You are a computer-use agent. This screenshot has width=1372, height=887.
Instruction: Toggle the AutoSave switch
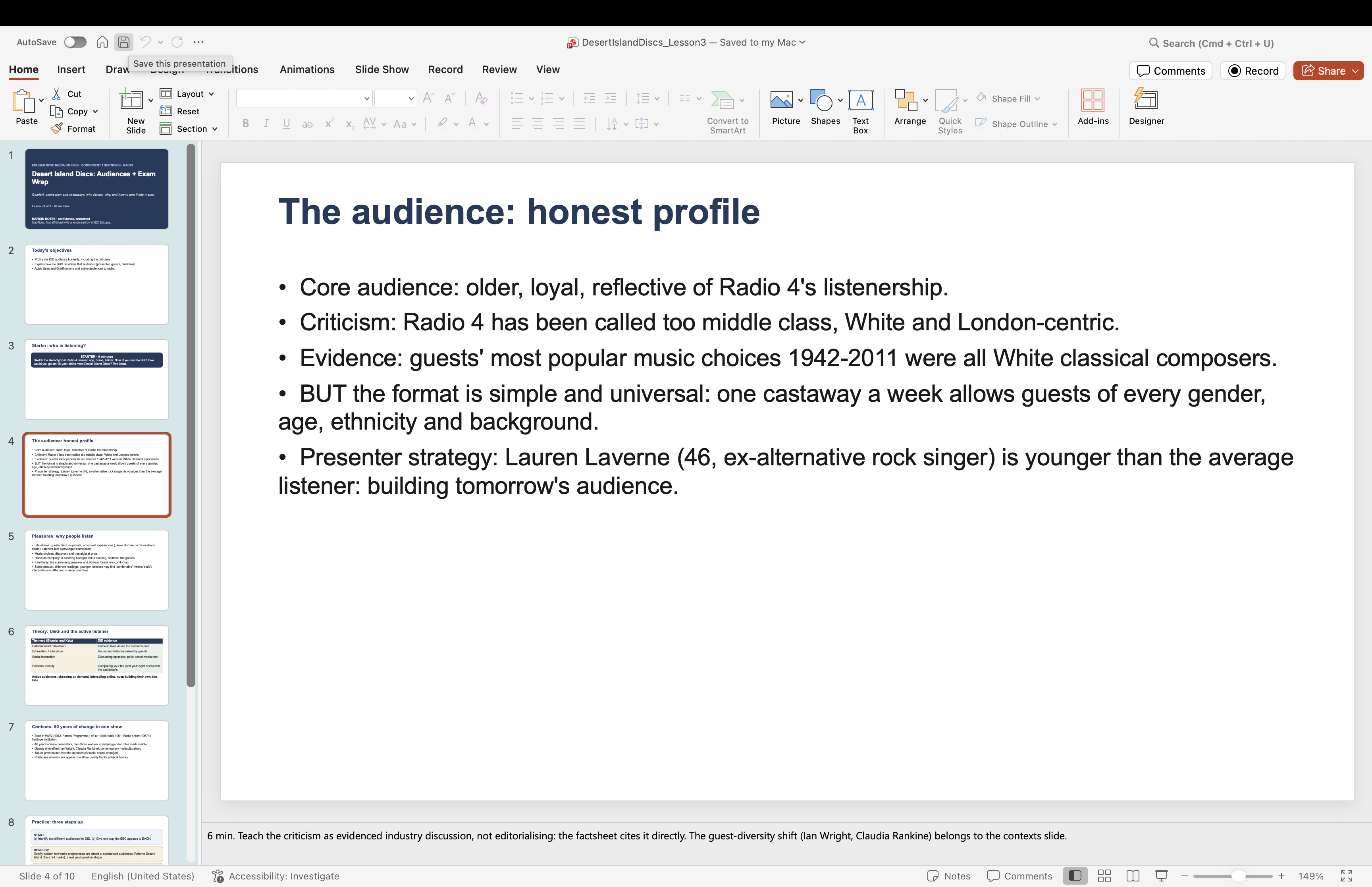point(75,42)
